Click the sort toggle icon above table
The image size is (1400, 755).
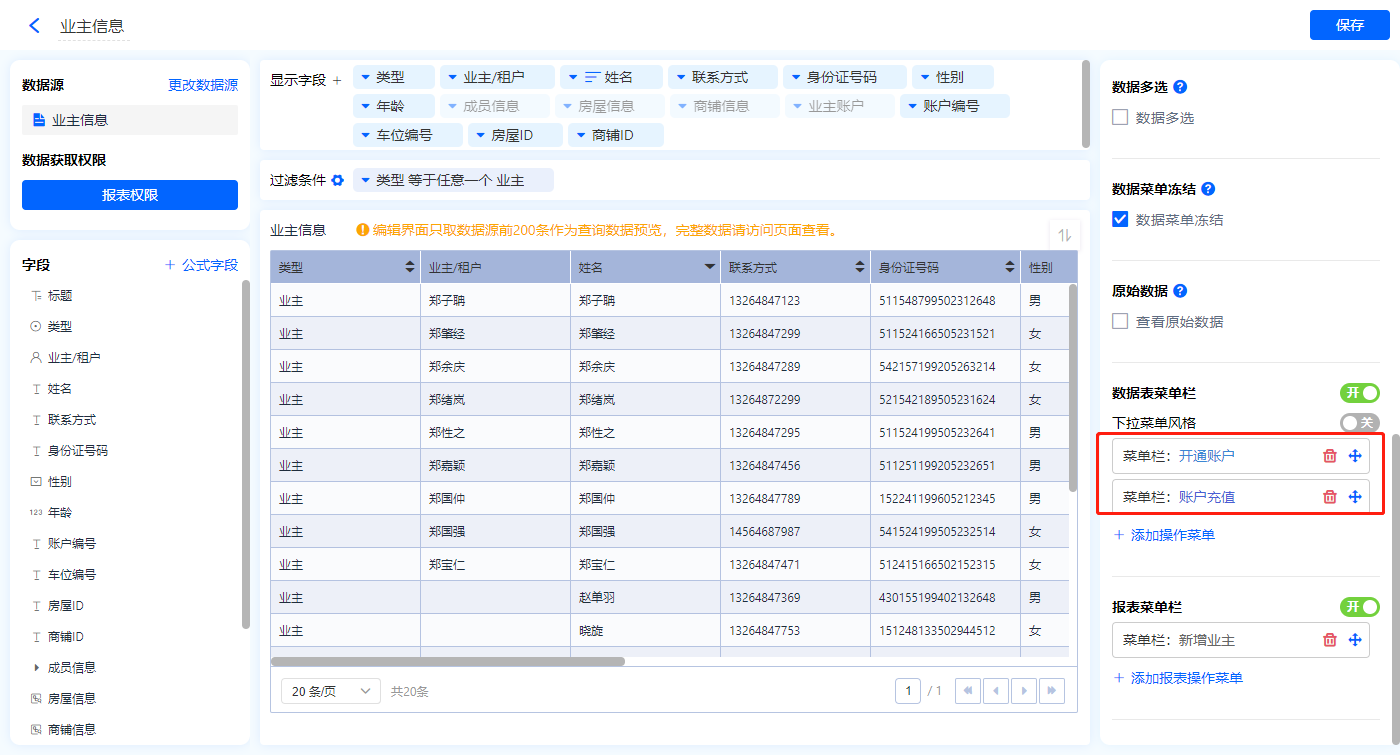[1064, 235]
